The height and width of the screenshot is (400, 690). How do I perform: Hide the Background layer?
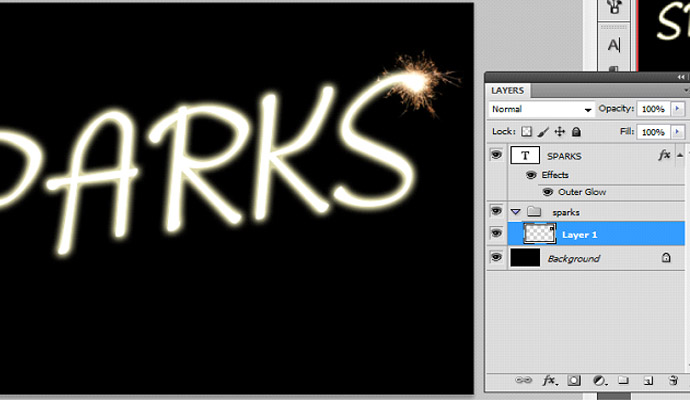[496, 257]
